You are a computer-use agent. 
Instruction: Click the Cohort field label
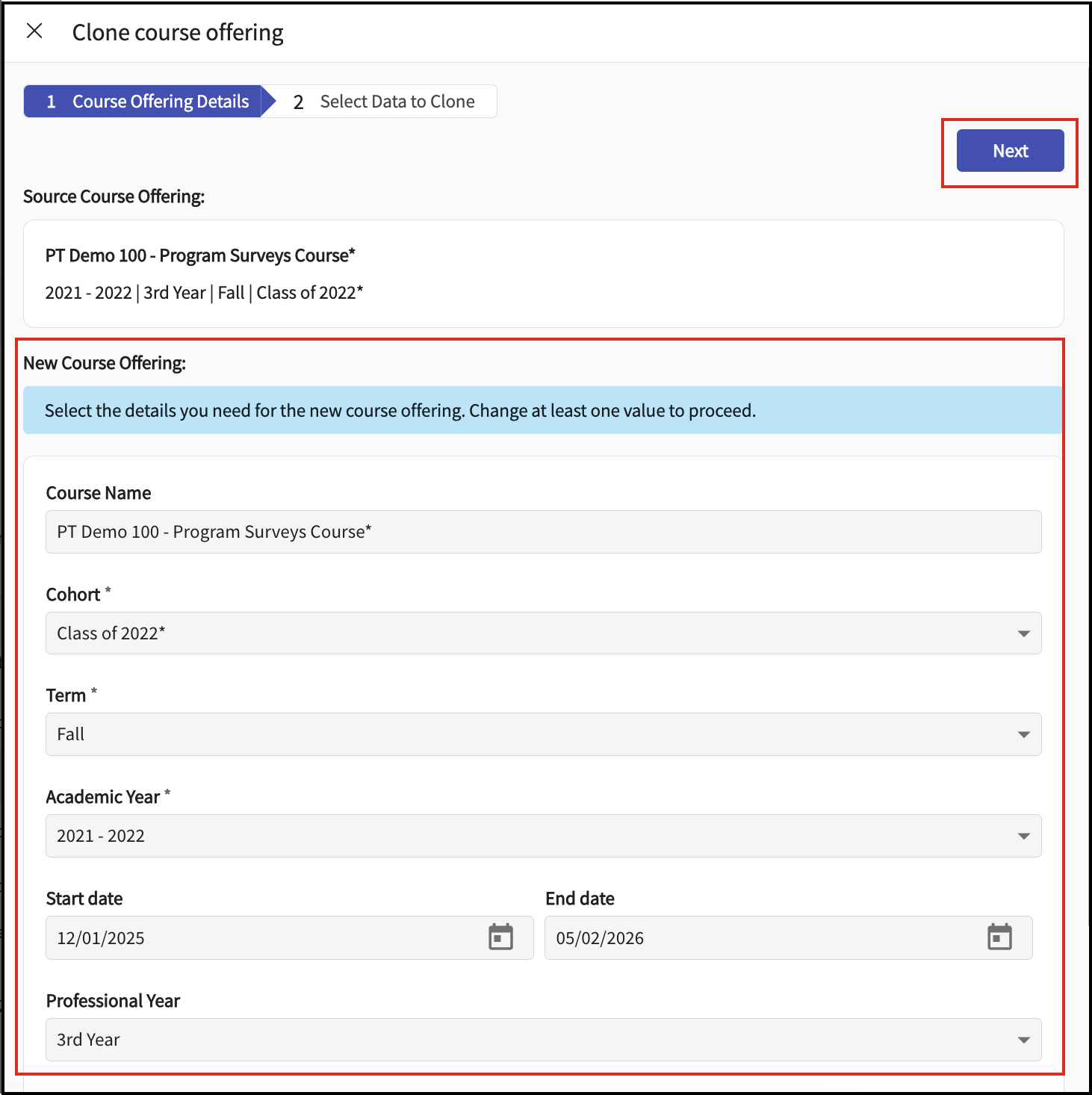click(73, 595)
